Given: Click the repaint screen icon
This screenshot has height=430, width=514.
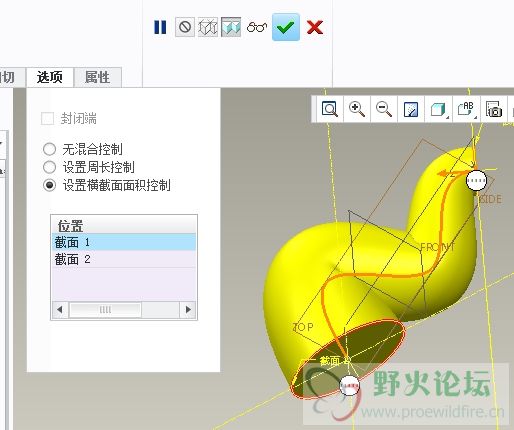Looking at the screenshot, I should (411, 109).
